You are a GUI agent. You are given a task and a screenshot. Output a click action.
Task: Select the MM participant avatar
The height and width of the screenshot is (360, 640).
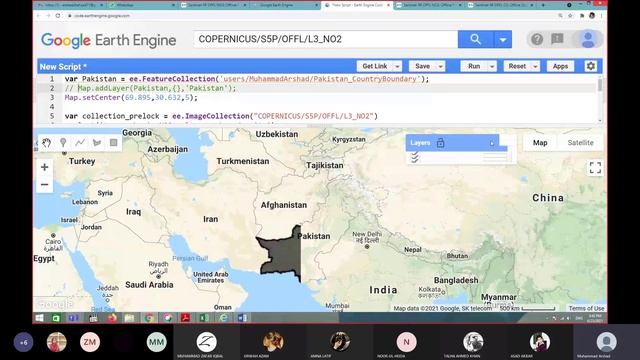click(156, 342)
